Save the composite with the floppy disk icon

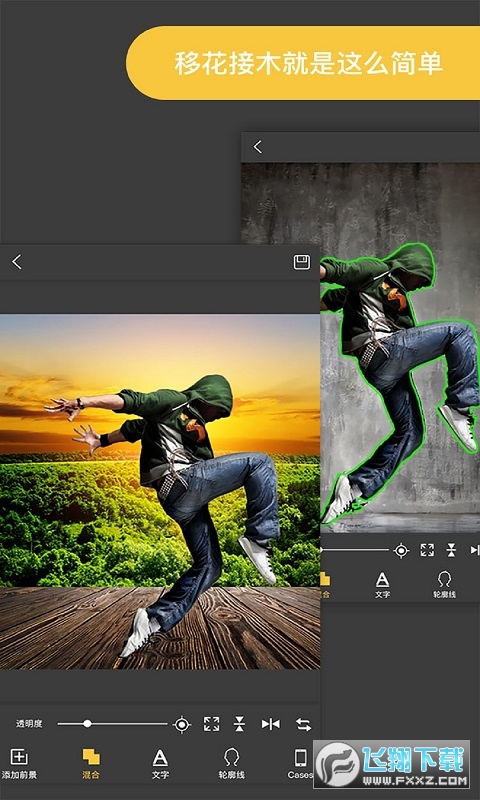tap(301, 262)
